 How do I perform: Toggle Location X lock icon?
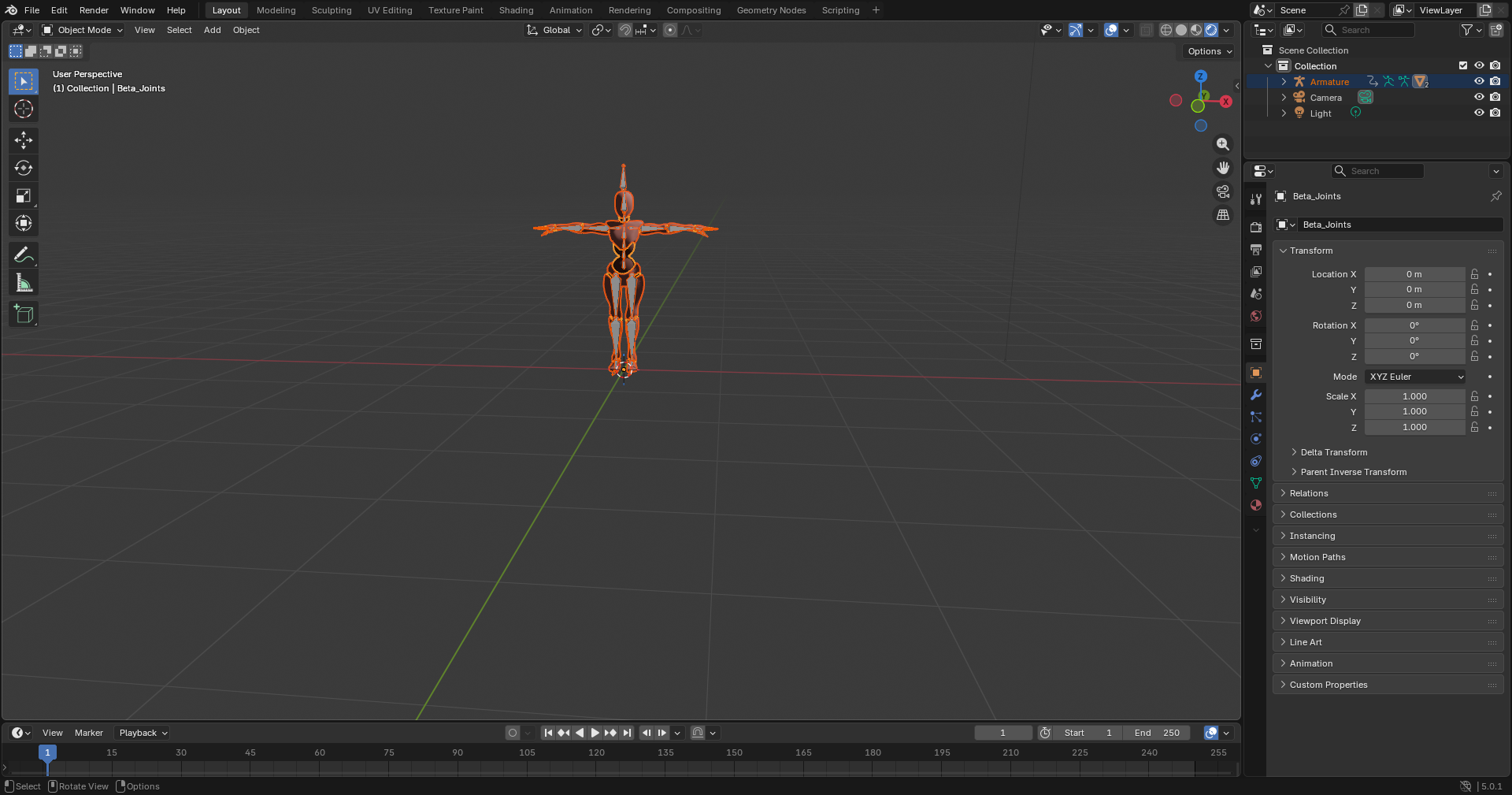pyautogui.click(x=1475, y=274)
